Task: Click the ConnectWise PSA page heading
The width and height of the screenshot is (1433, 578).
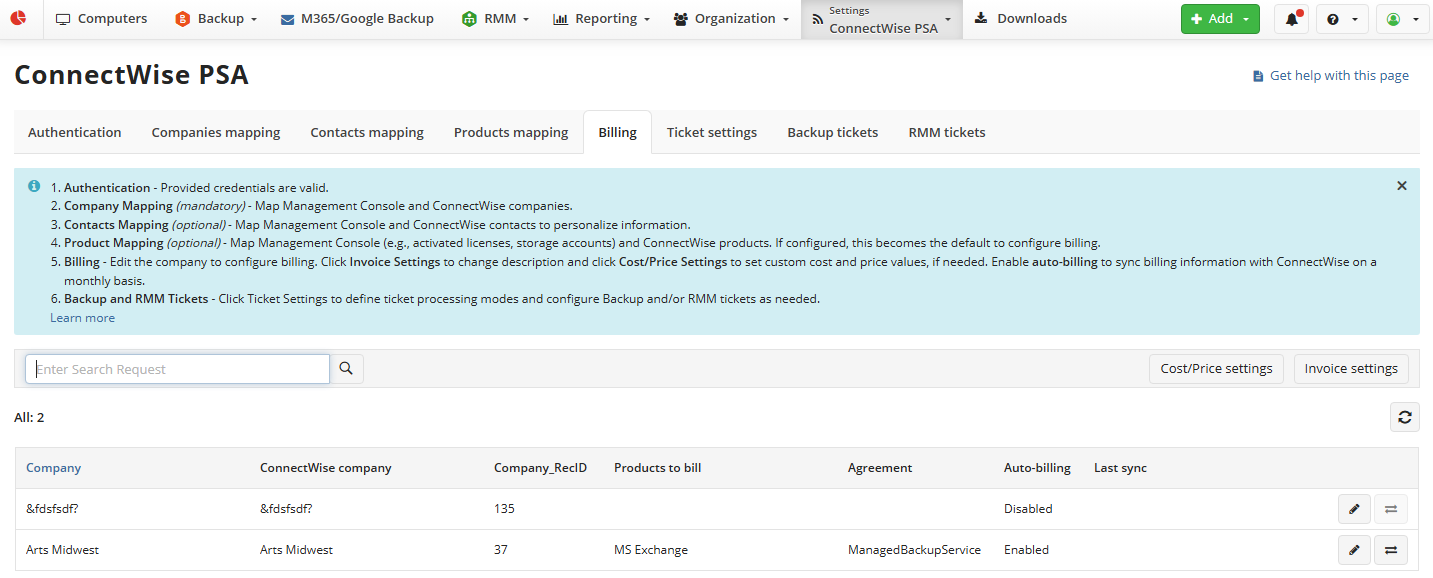Action: pyautogui.click(x=131, y=75)
